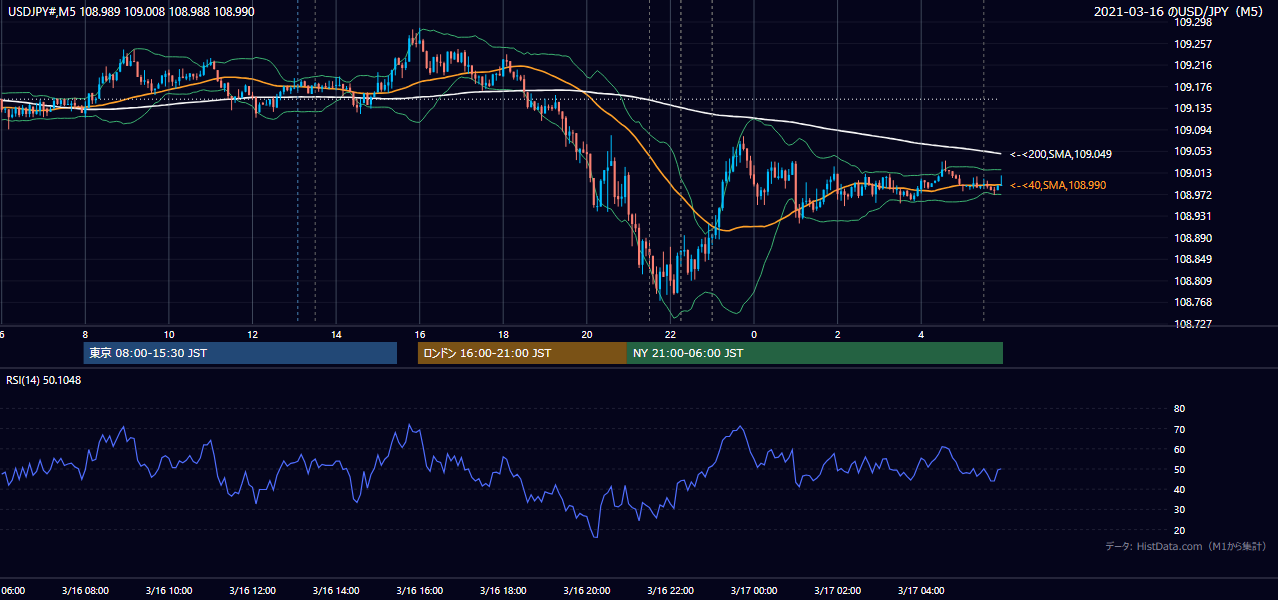Click price axis label 108.890

click(1193, 238)
